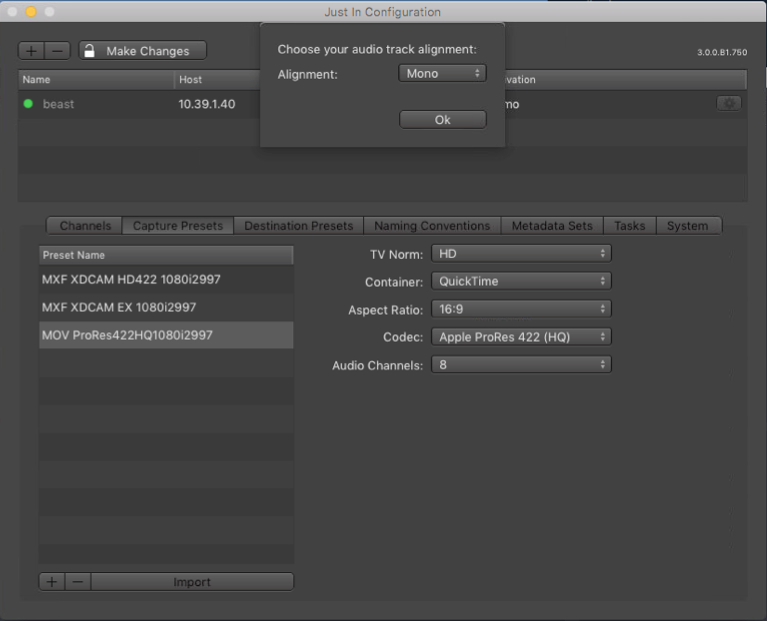Click the green status dot for beast

28,104
